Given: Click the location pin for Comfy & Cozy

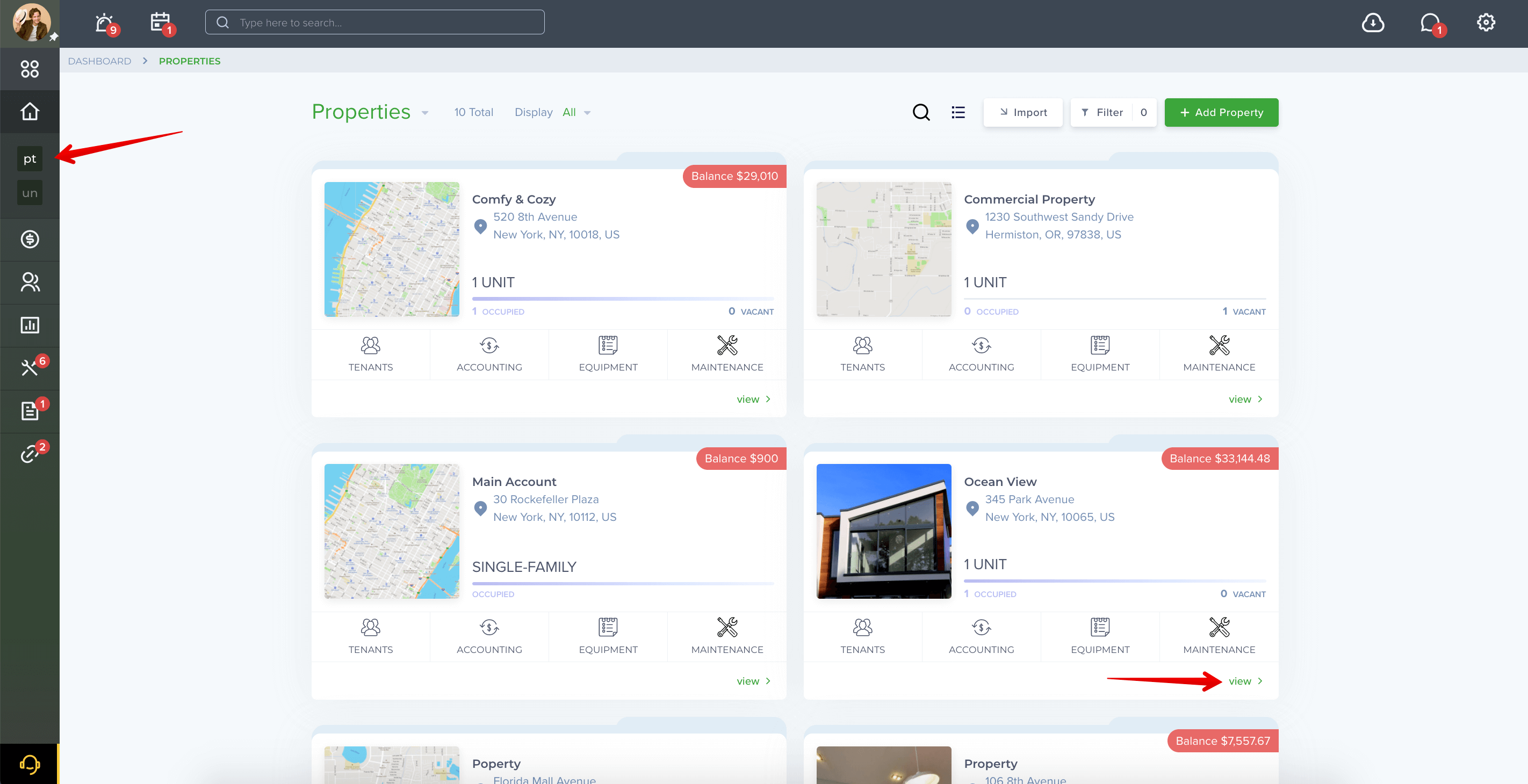Looking at the screenshot, I should (480, 226).
